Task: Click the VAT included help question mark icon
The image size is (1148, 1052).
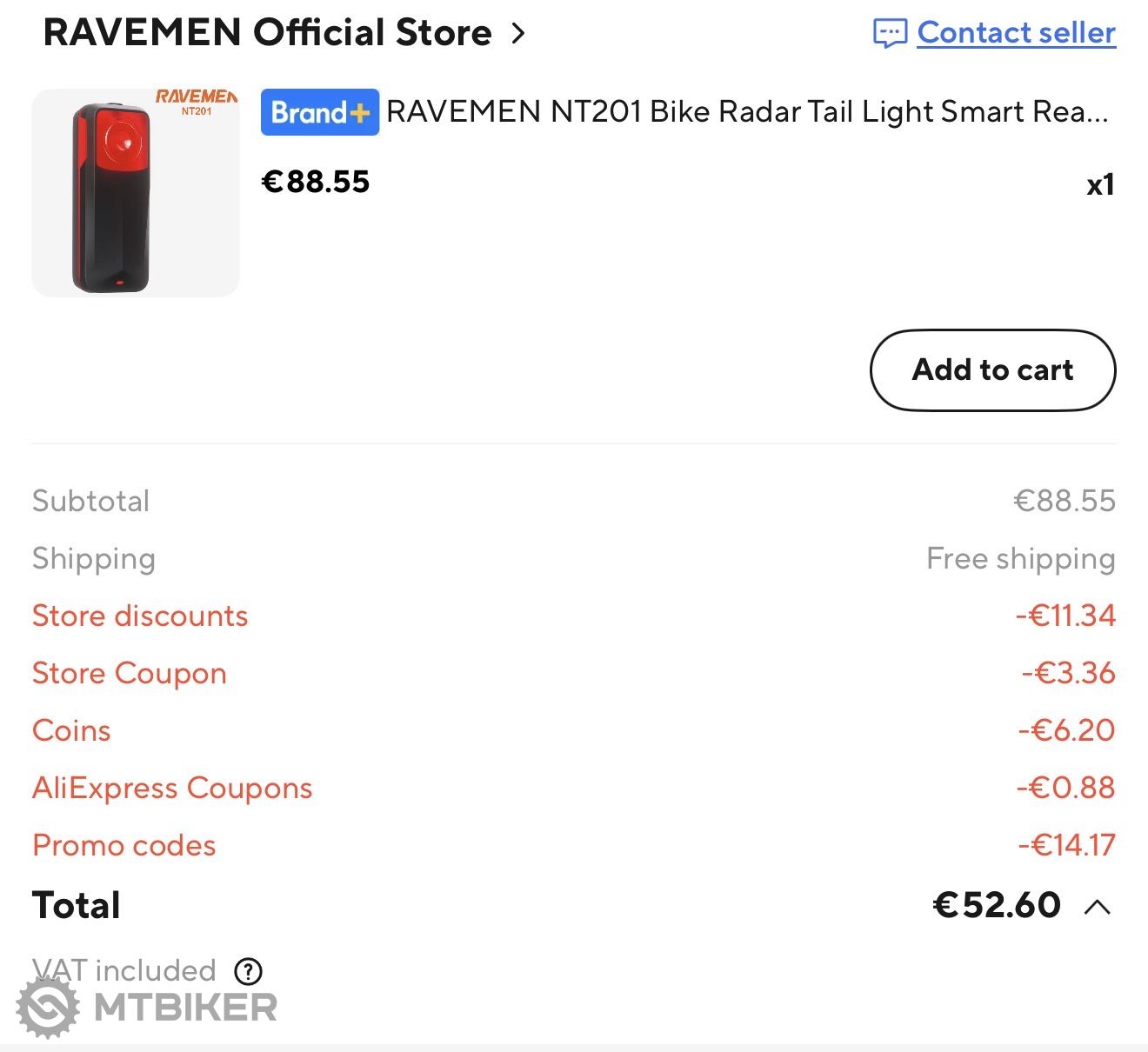Action: coord(249,970)
